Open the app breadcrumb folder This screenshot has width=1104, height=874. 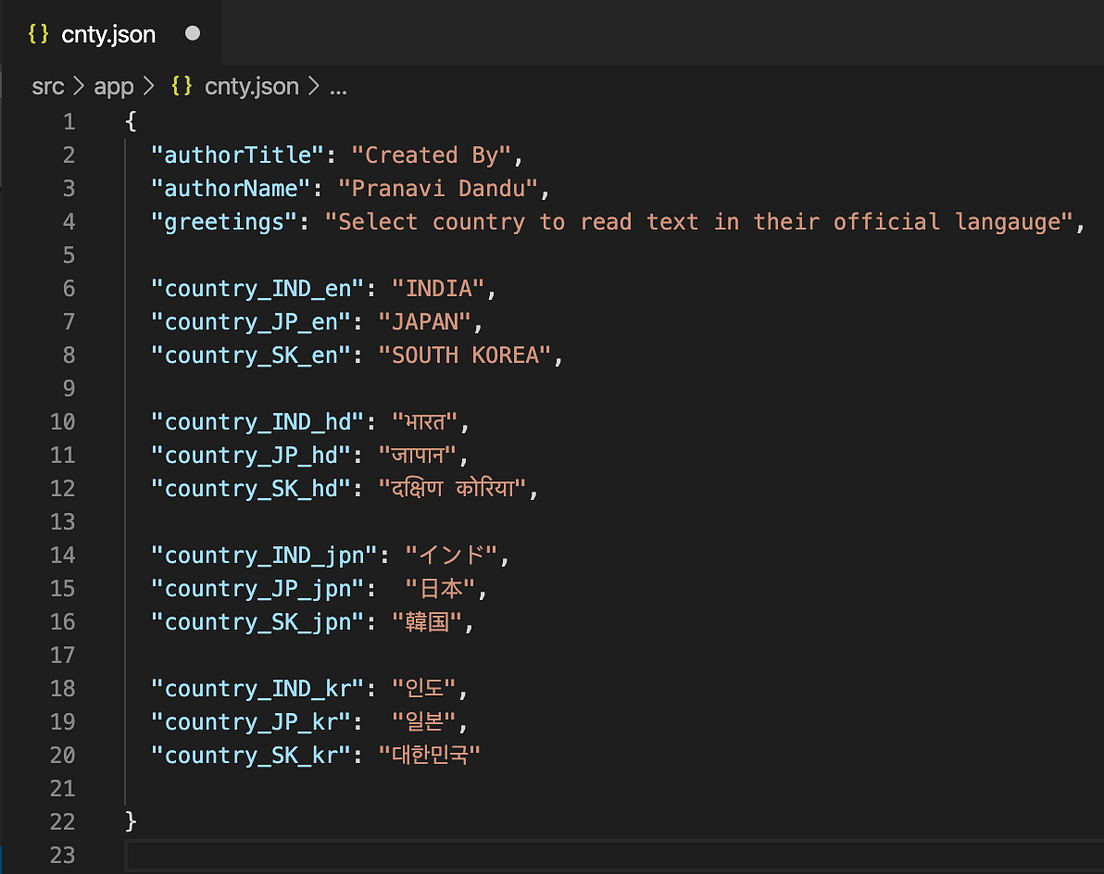[113, 87]
